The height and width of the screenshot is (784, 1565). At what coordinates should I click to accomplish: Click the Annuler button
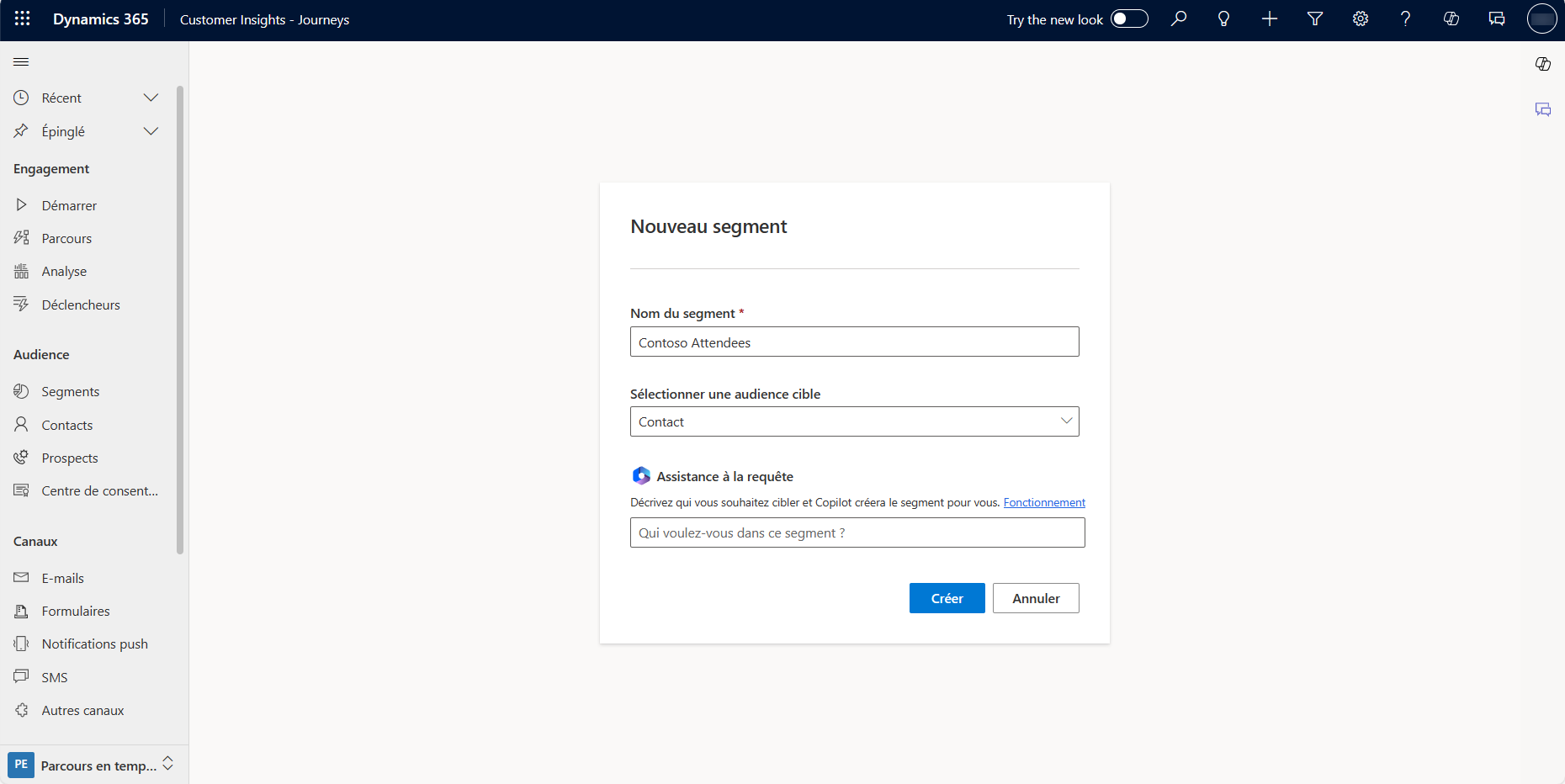tap(1036, 598)
